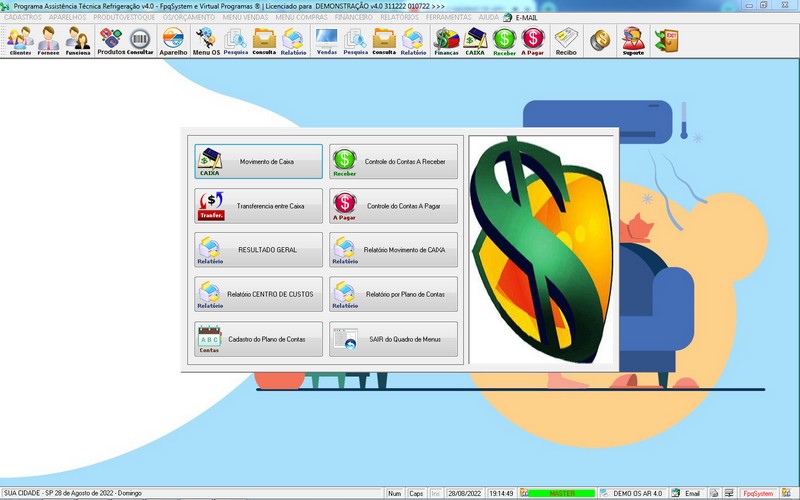800x500 pixels.
Task: Click the Fornece suppliers icon
Action: [x=49, y=41]
